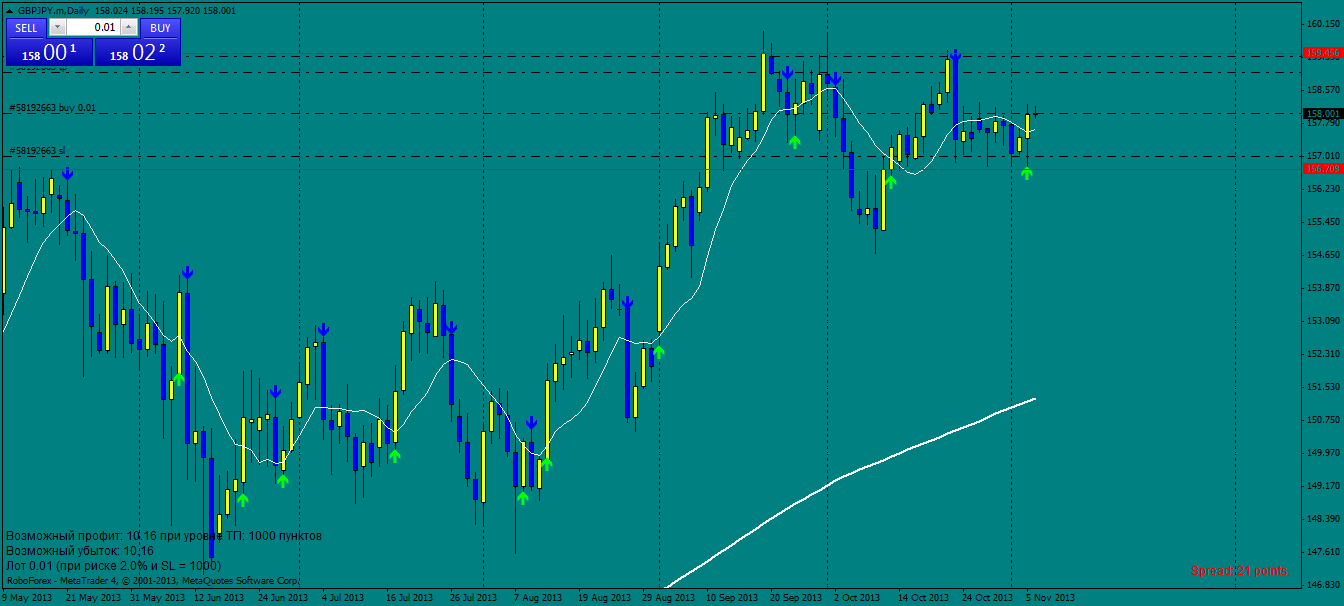Click the GBPJPY.m,Daily chart title
Viewport: 1344px width, 606px height.
pyautogui.click(x=53, y=10)
